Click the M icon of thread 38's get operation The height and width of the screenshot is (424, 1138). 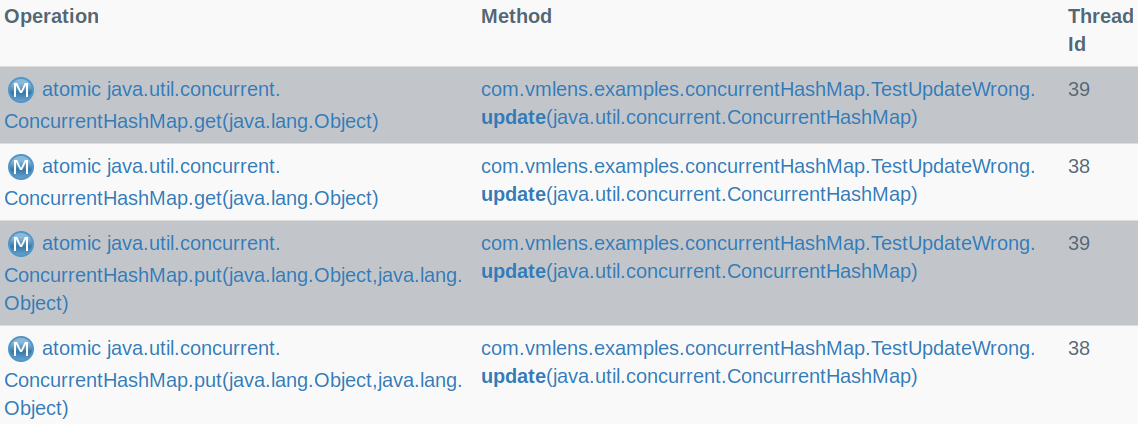(x=21, y=167)
